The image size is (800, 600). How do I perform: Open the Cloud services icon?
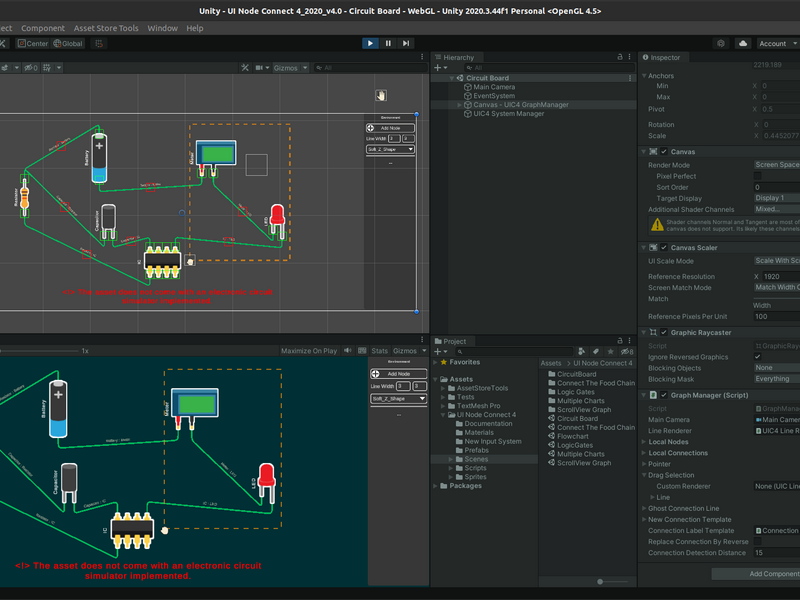tap(743, 43)
